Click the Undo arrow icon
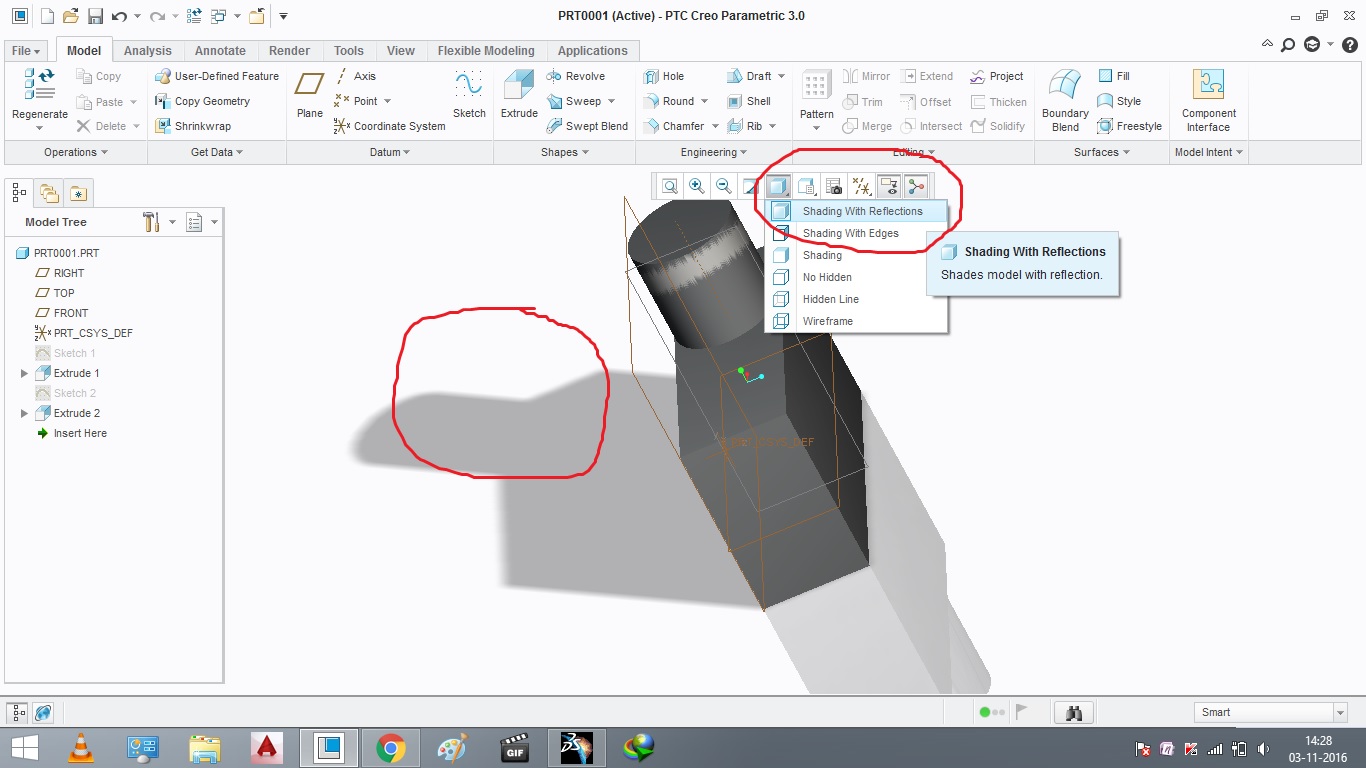The height and width of the screenshot is (768, 1366). click(119, 16)
